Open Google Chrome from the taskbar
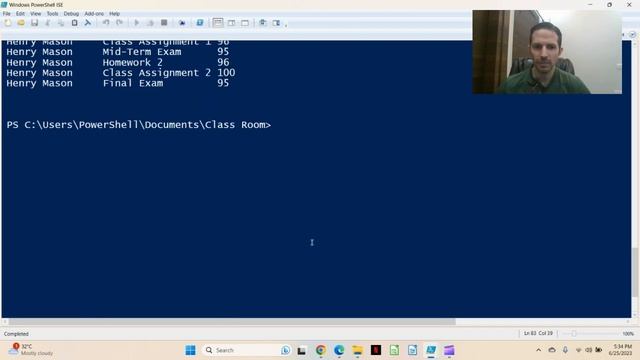 pos(320,350)
